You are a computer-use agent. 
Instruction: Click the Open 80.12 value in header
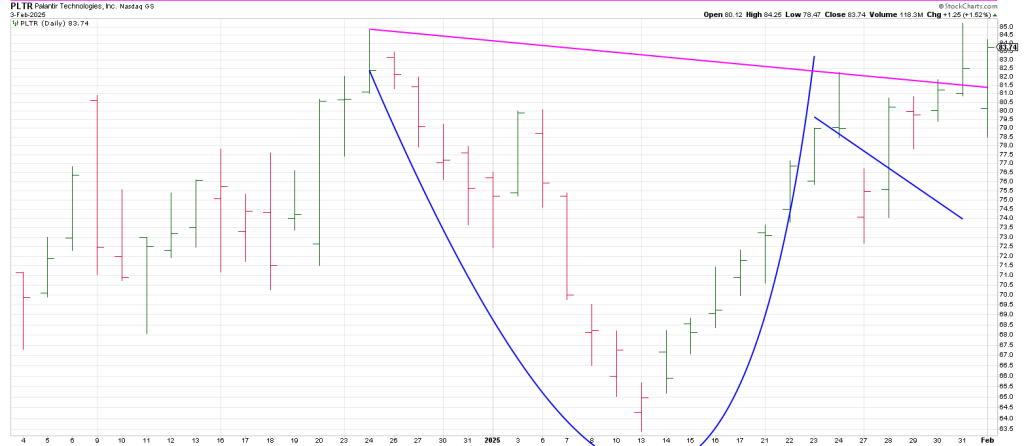pyautogui.click(x=731, y=15)
